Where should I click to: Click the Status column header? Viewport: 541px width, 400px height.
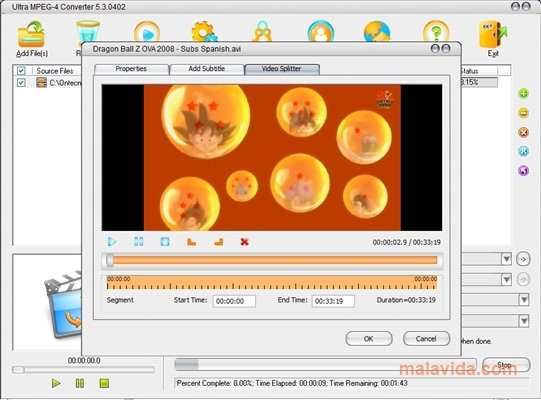click(479, 71)
